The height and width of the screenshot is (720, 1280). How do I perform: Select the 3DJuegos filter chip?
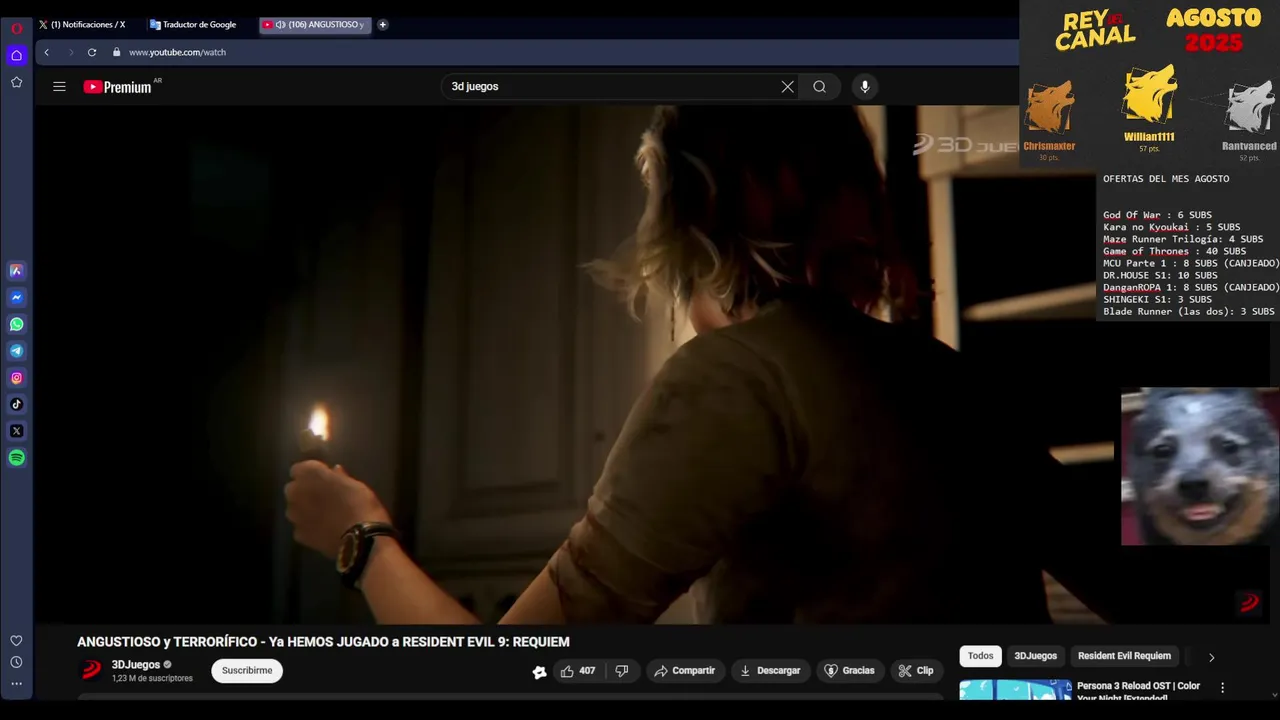(x=1035, y=656)
